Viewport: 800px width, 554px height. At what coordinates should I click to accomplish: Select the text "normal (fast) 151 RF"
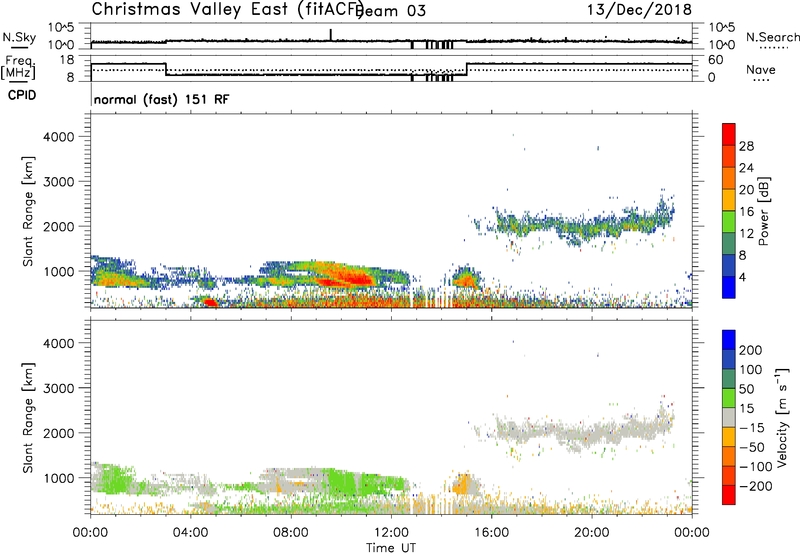[161, 100]
